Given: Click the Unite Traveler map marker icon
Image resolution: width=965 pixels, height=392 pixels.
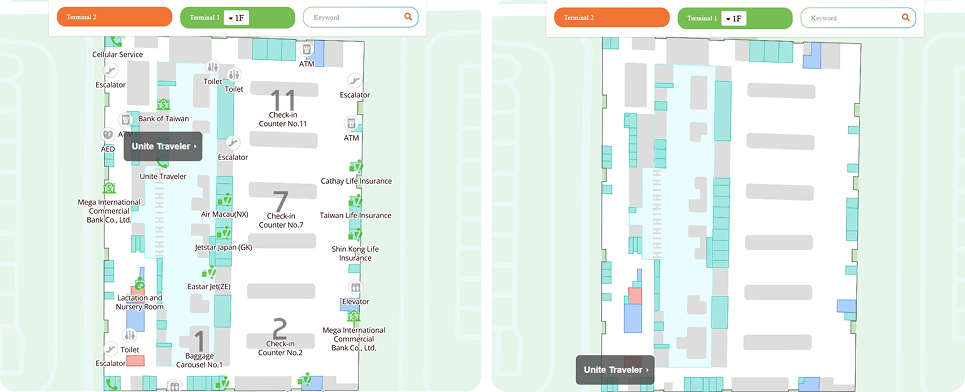Looking at the screenshot, I should [163, 162].
